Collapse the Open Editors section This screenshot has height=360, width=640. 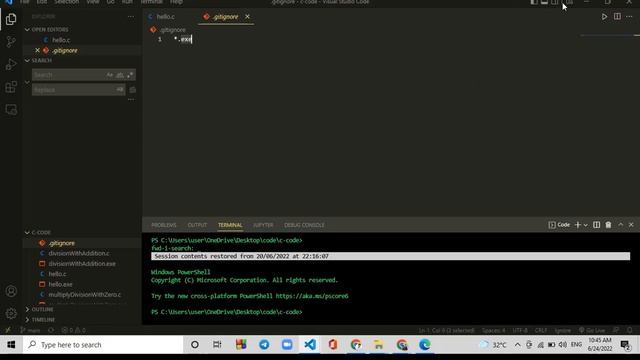point(27,29)
